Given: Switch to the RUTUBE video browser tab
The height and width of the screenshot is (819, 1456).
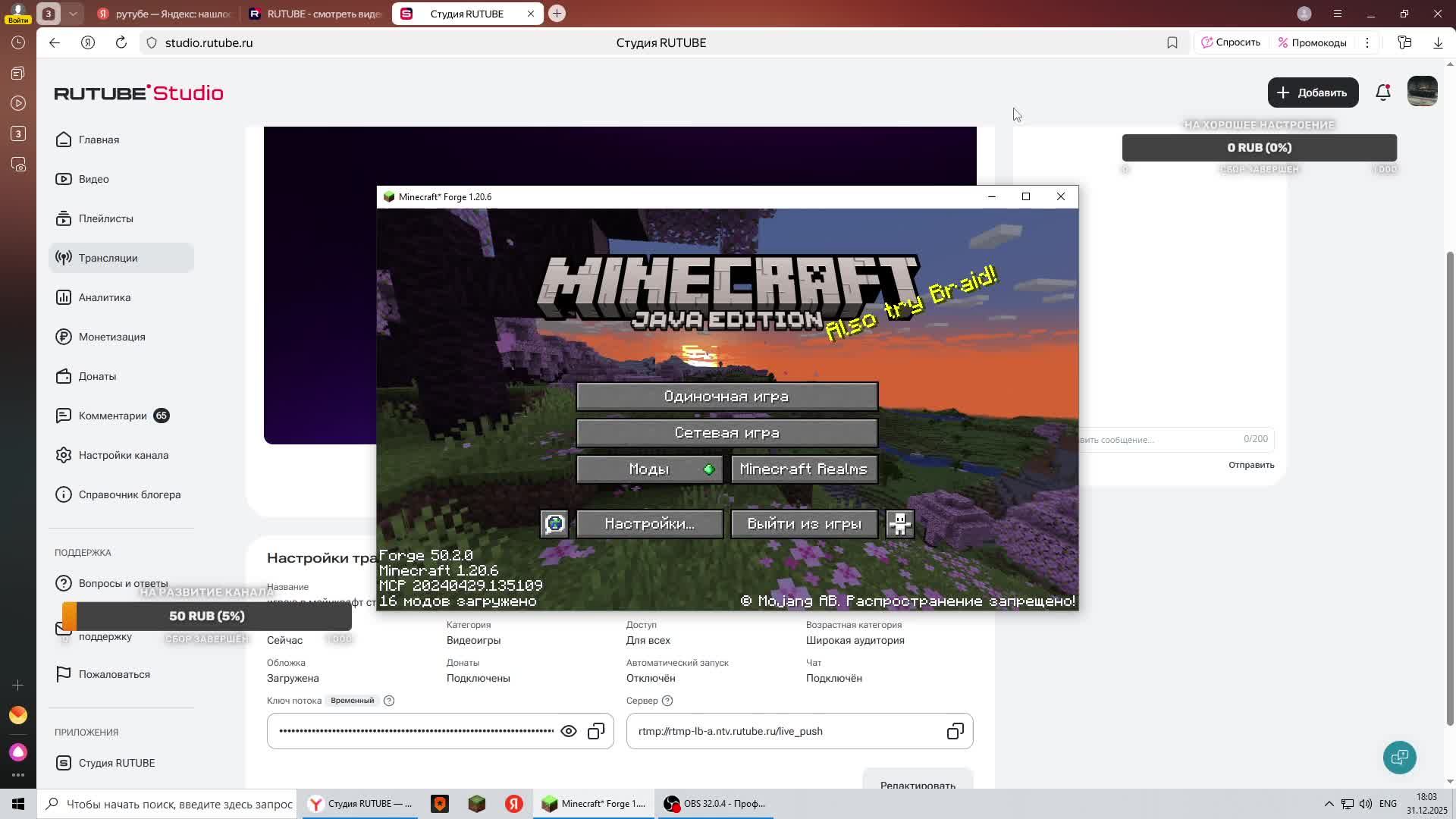Looking at the screenshot, I should tap(315, 14).
